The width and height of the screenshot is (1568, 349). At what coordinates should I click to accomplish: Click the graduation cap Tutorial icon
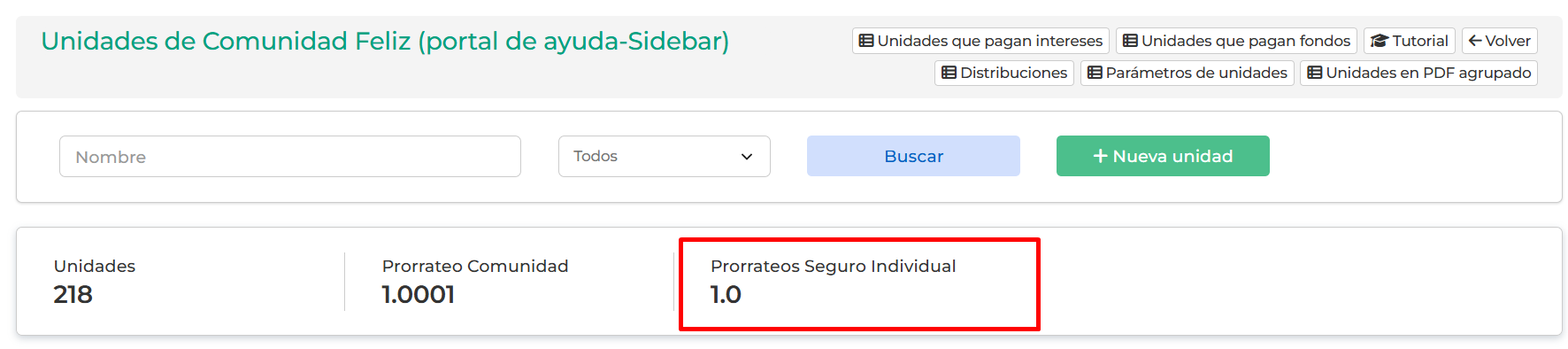1380,41
